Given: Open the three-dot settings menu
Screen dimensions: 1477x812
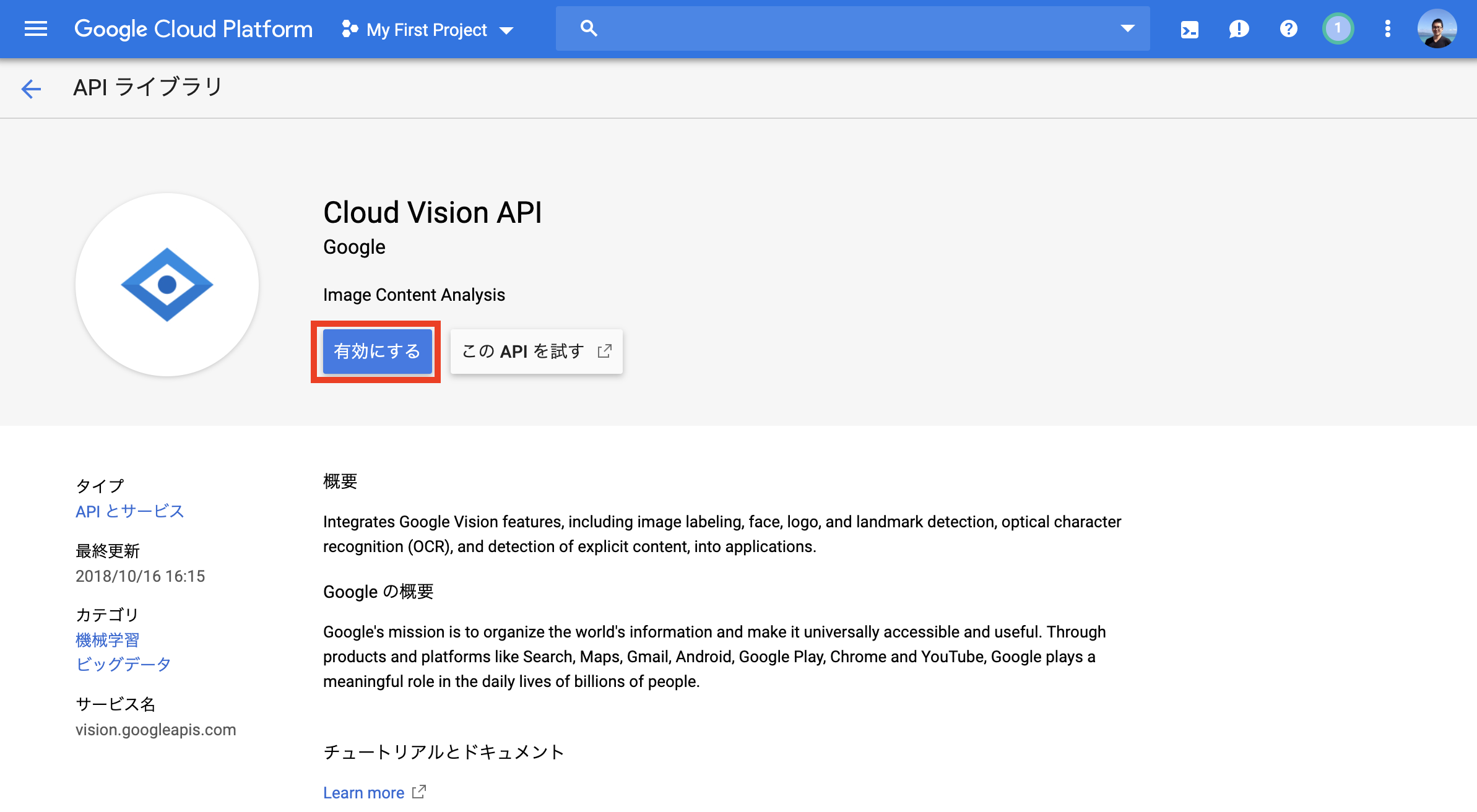Looking at the screenshot, I should point(1387,29).
